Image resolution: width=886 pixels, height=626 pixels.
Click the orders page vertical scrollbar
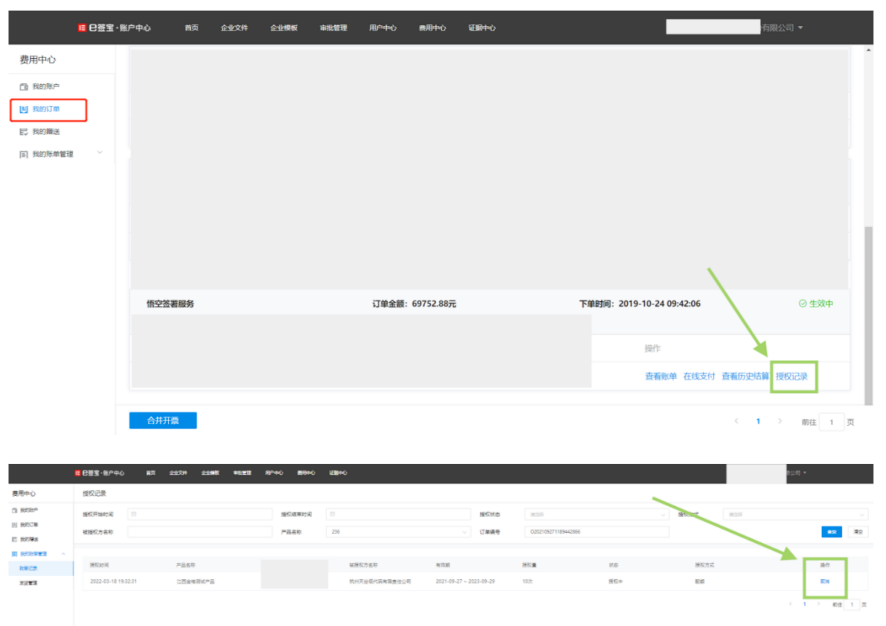[868, 315]
